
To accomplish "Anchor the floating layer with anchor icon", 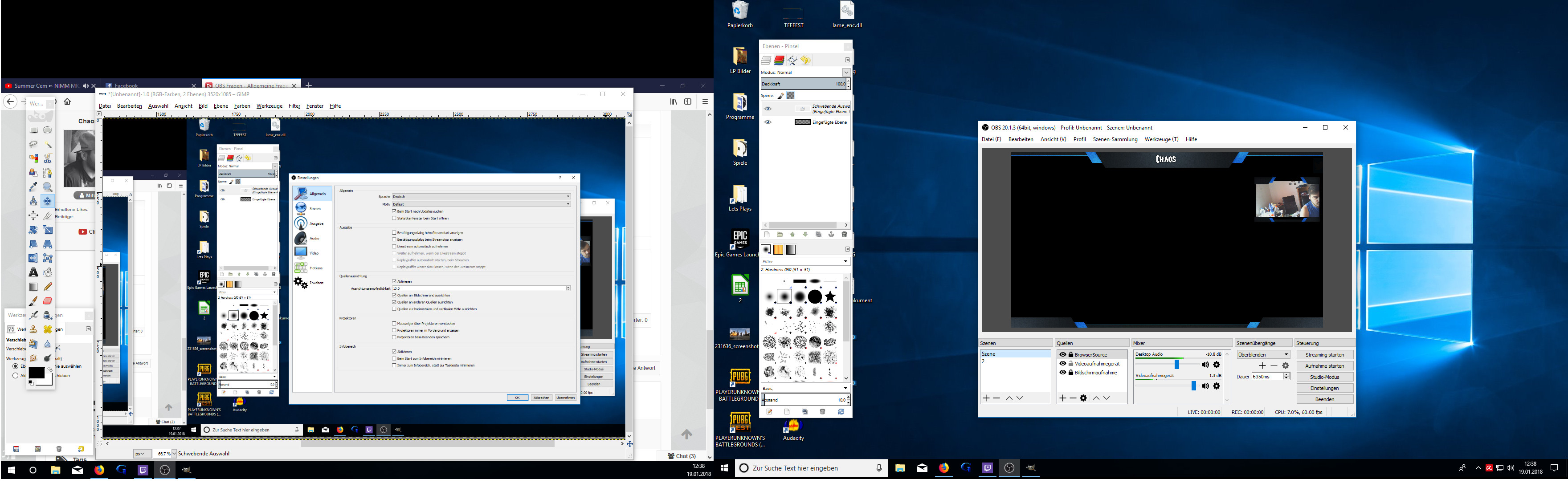I will [831, 234].
